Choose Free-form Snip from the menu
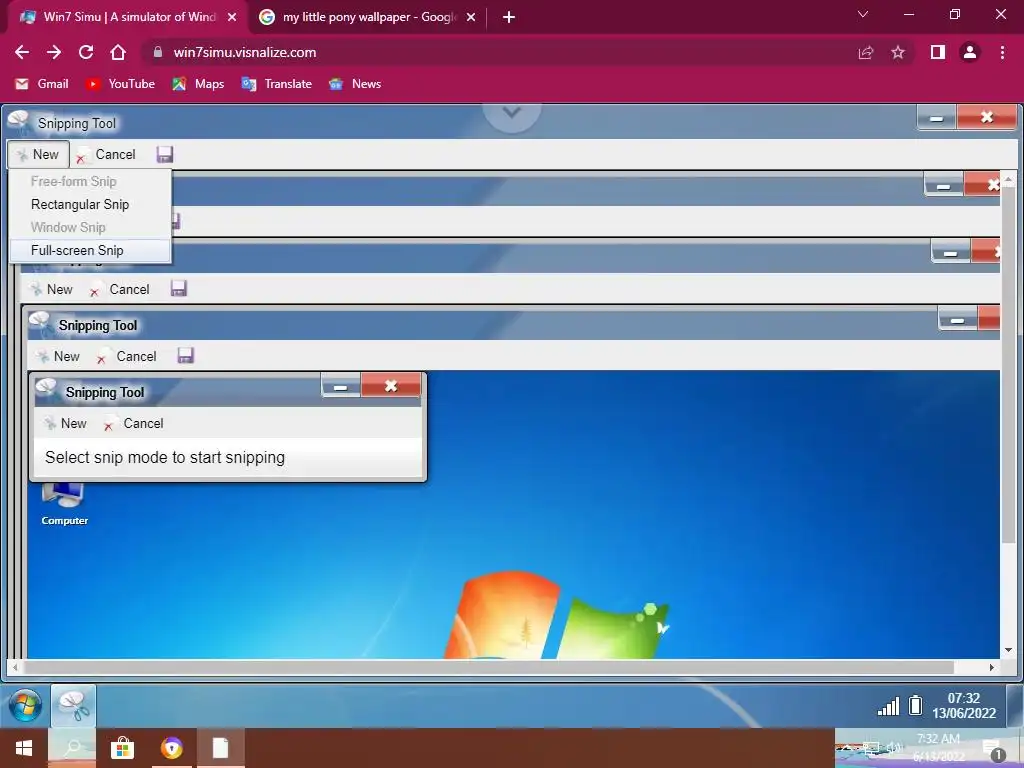The width and height of the screenshot is (1024, 768). (x=74, y=181)
